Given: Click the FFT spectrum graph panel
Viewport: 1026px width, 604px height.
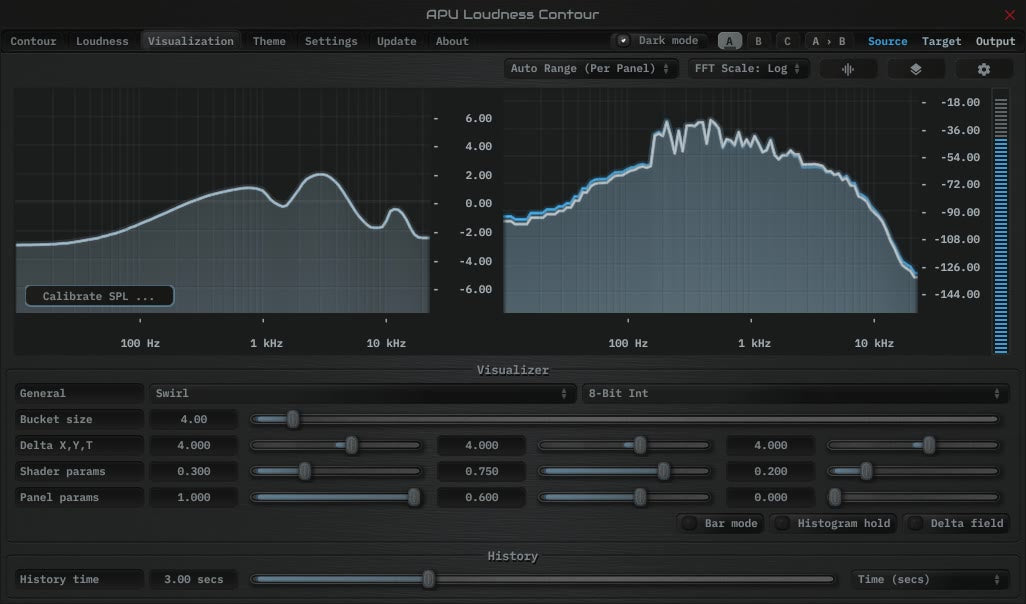Looking at the screenshot, I should pos(711,201).
